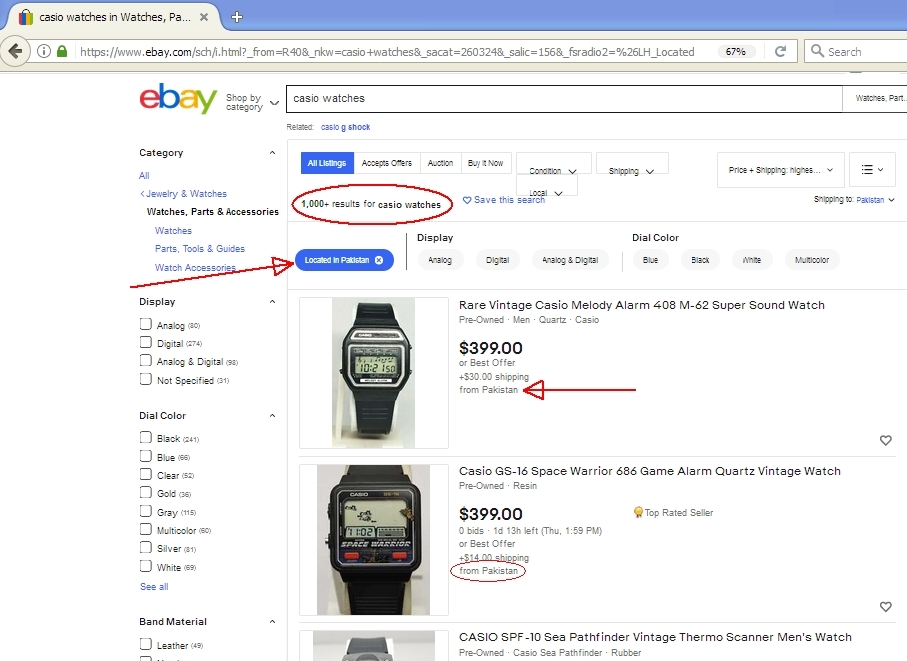This screenshot has width=907, height=661.
Task: Click the site information icon in address bar
Action: click(44, 51)
